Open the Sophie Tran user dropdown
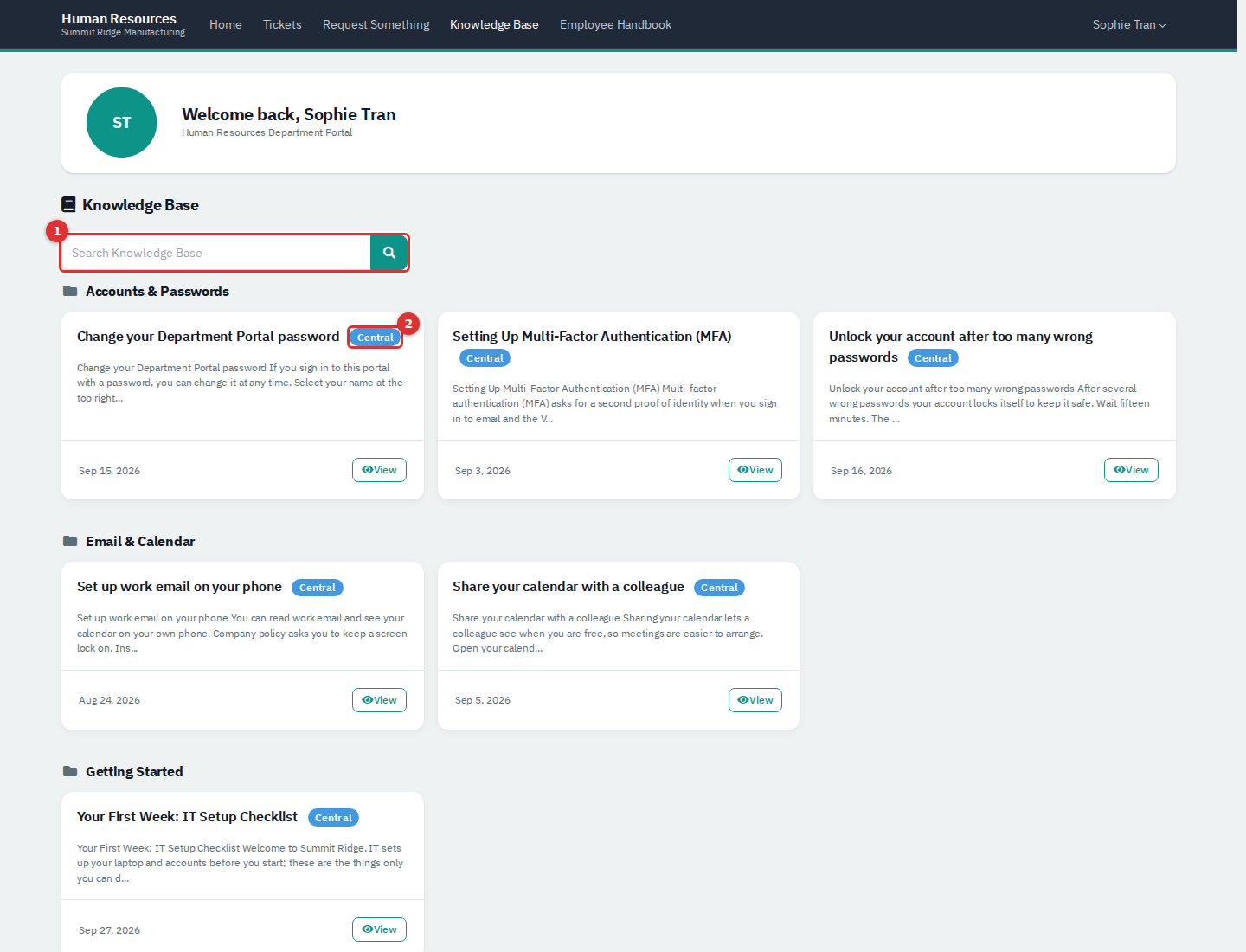Viewport: 1246px width, 952px height. (1129, 24)
